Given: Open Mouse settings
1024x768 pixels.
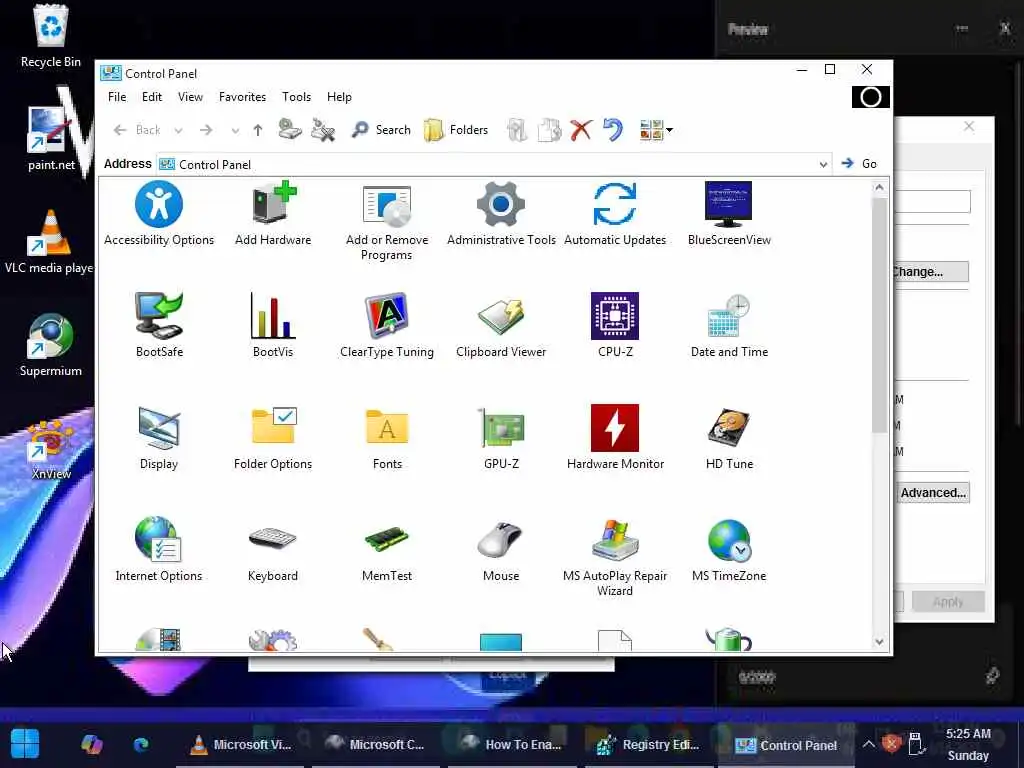Looking at the screenshot, I should pos(501,549).
